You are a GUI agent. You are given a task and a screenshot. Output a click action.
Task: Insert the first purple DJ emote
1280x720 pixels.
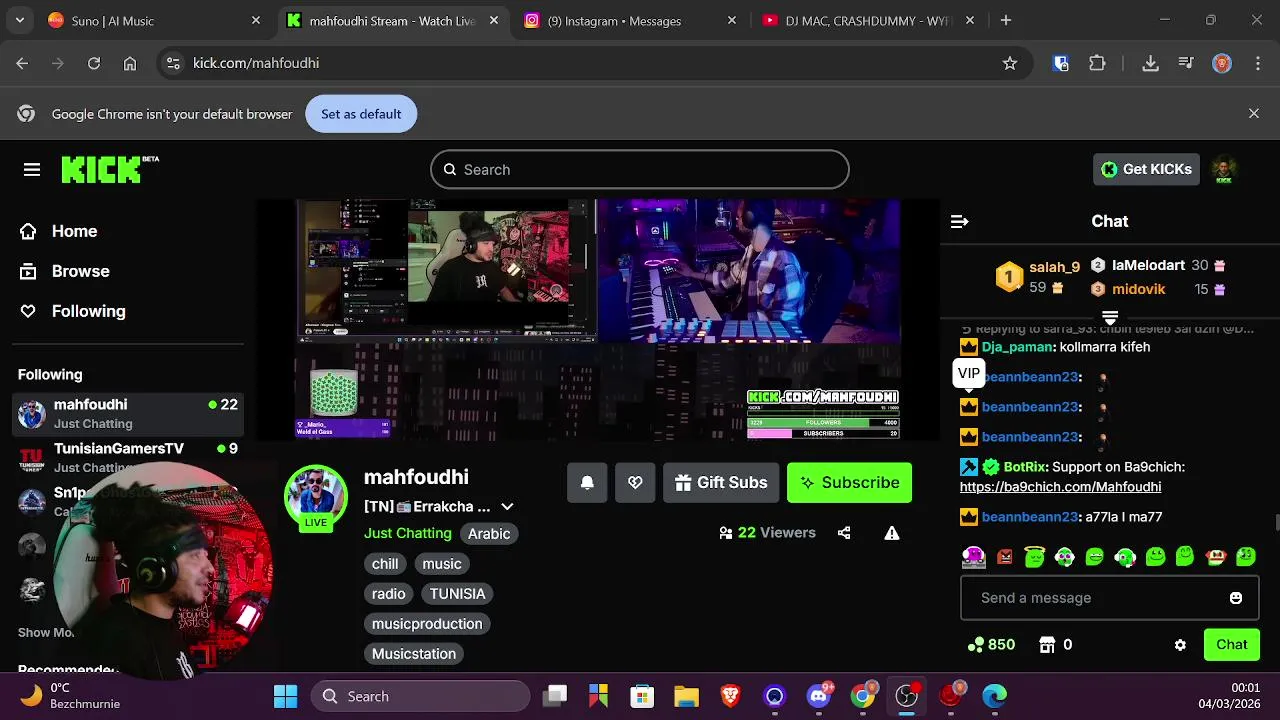tap(974, 556)
